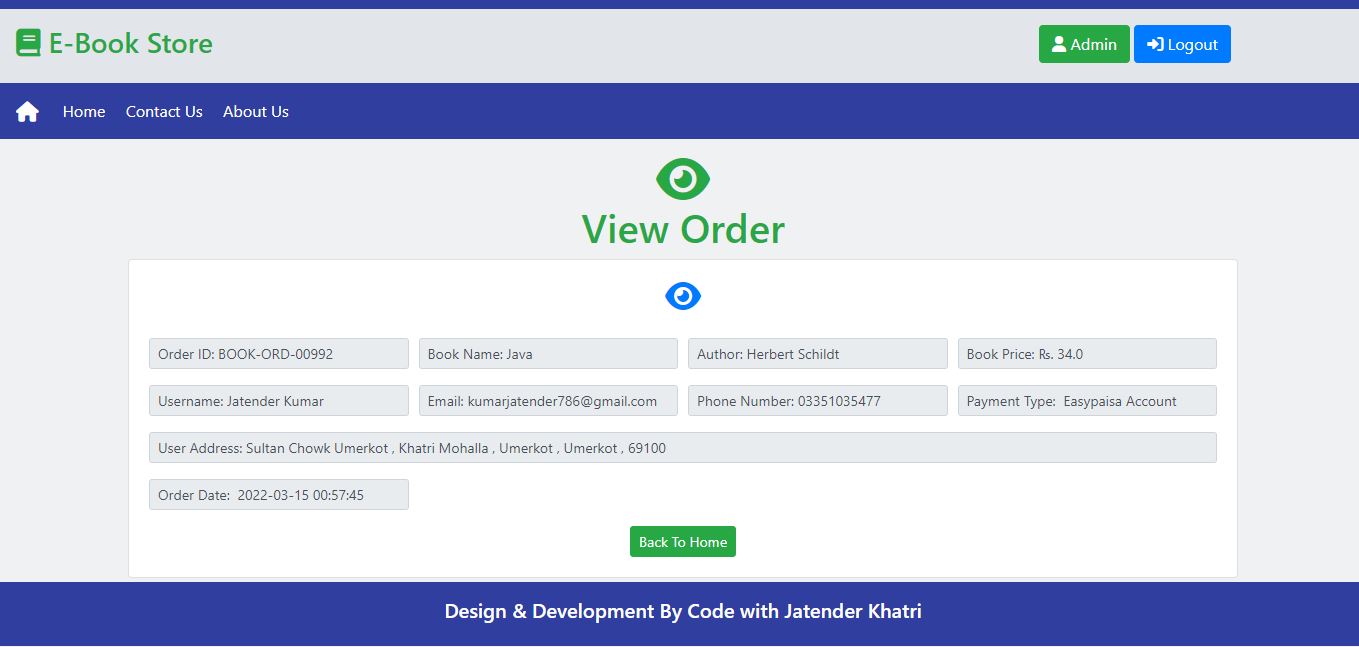Open the Contact Us page
The width and height of the screenshot is (1359, 647).
point(163,112)
